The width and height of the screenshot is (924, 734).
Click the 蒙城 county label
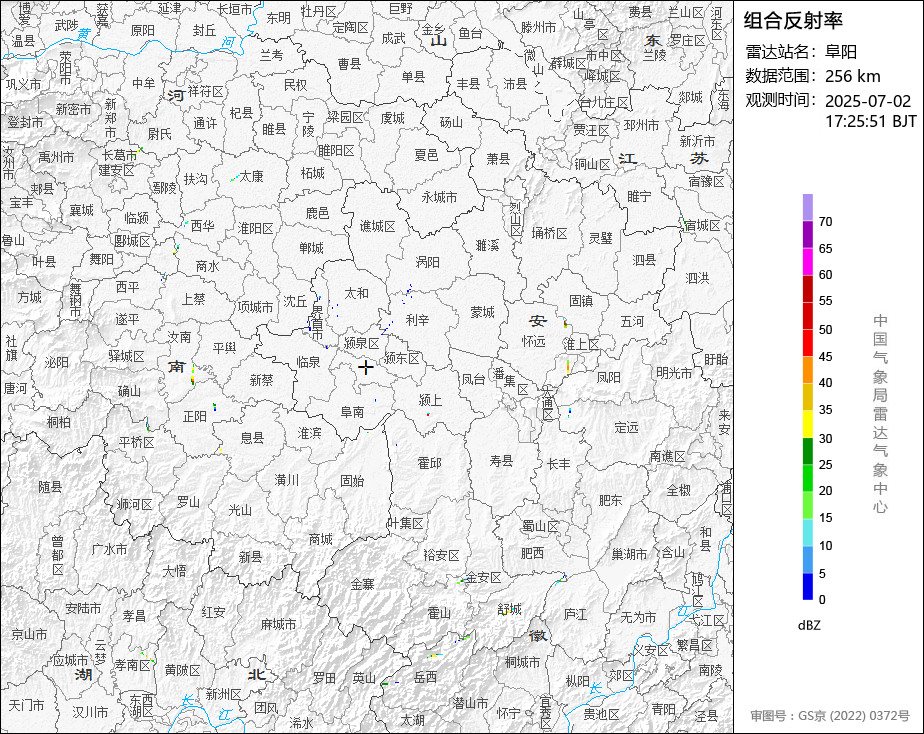[483, 312]
